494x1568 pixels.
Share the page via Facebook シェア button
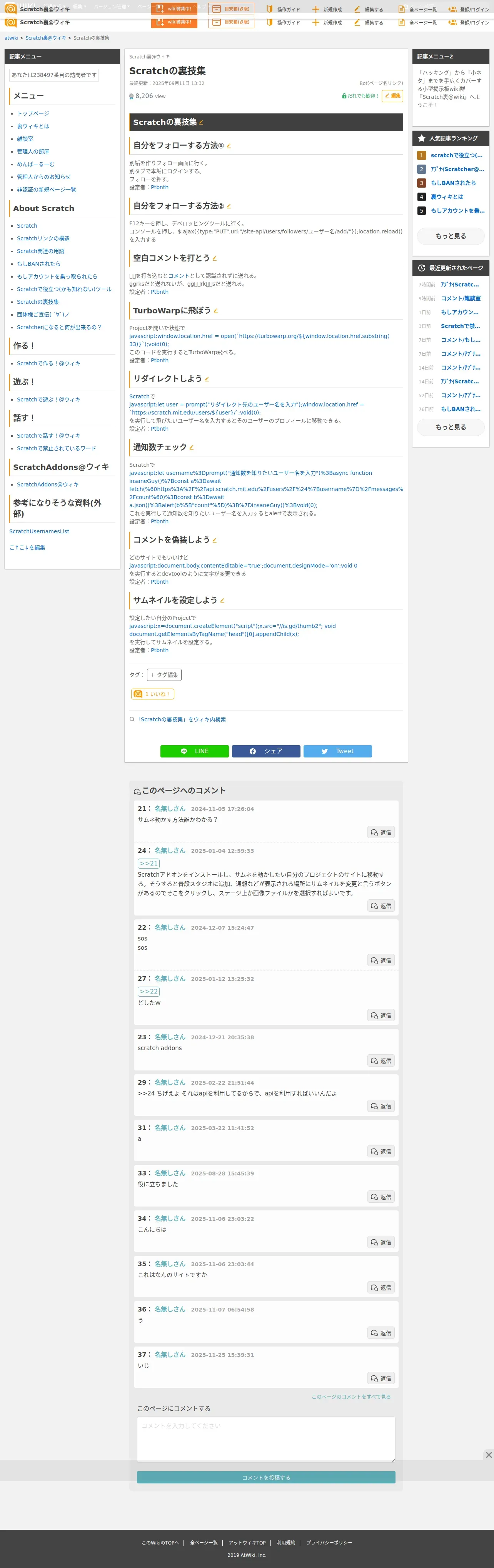[265, 751]
